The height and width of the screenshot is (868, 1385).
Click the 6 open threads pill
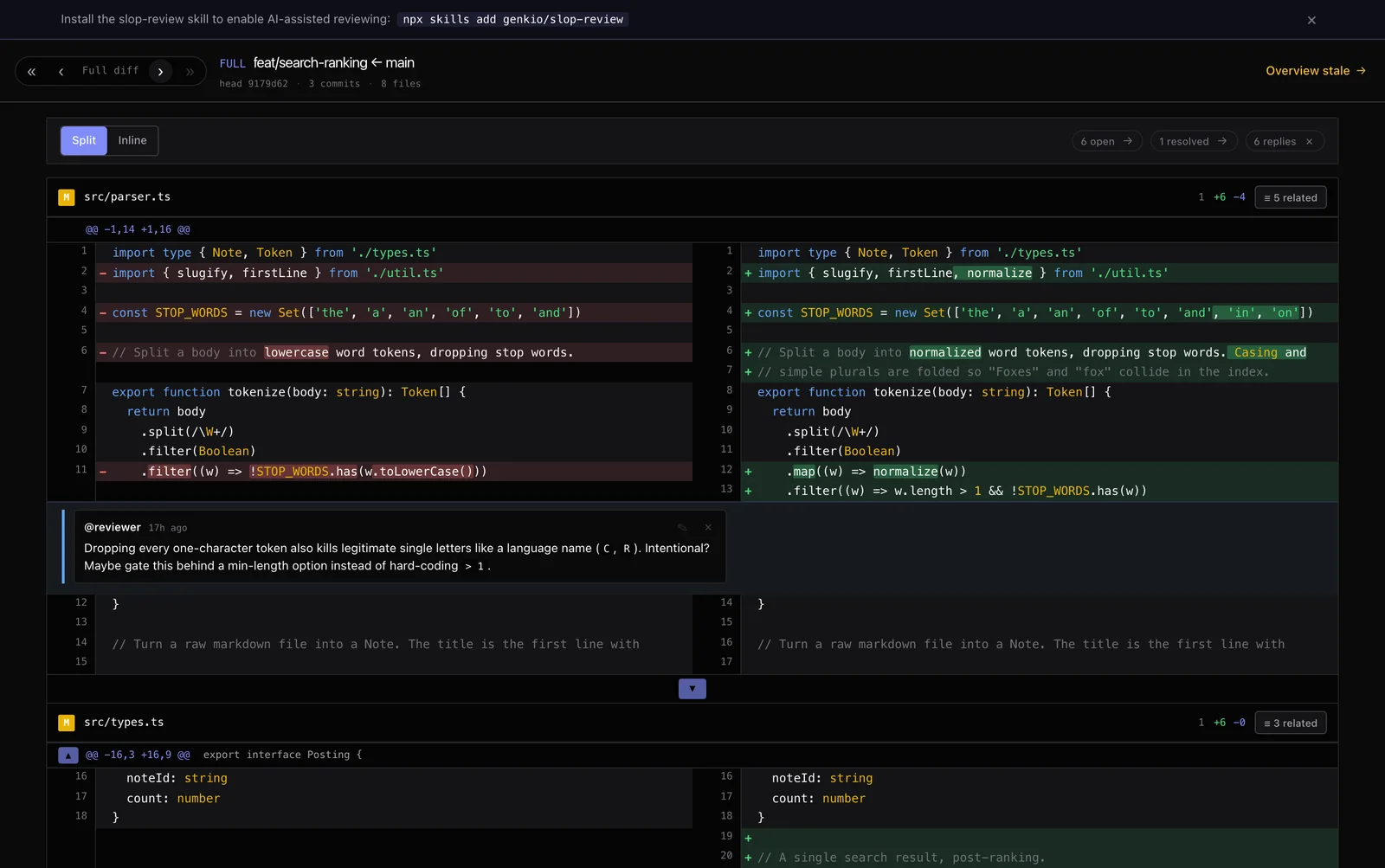coord(1106,141)
